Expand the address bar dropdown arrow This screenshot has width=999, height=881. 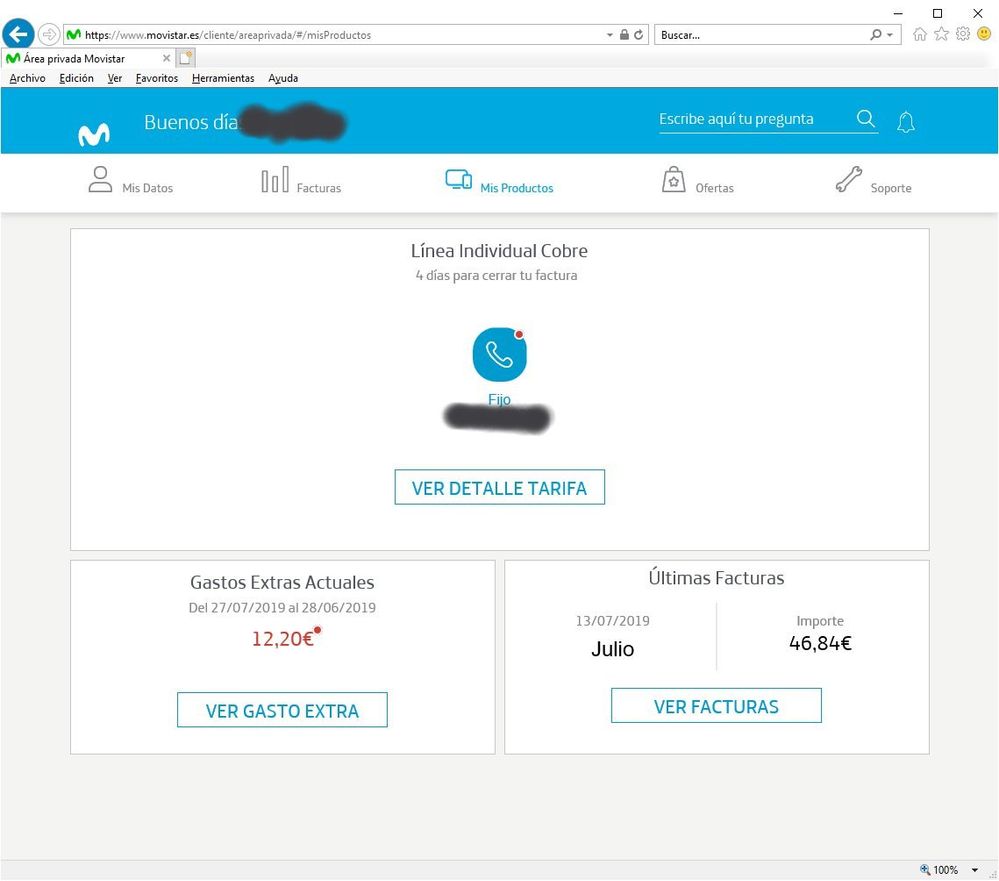[x=610, y=35]
